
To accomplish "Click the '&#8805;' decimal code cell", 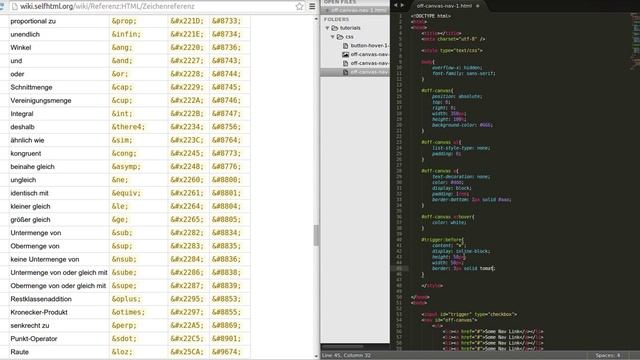I will click(226, 220).
